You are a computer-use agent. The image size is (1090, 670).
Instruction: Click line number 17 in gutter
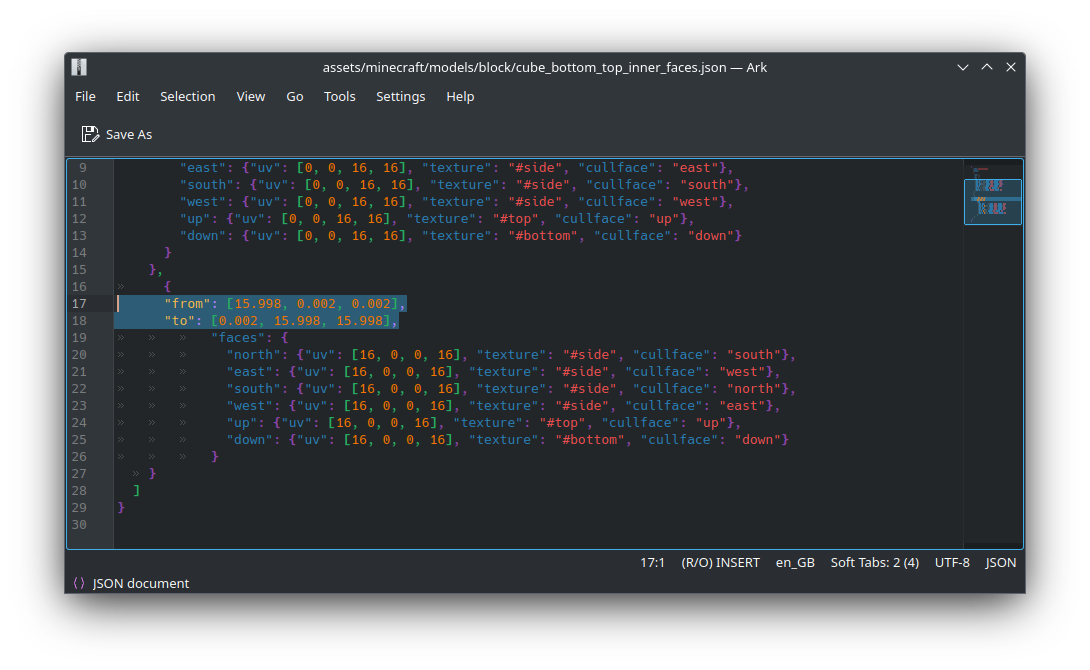pyautogui.click(x=79, y=304)
